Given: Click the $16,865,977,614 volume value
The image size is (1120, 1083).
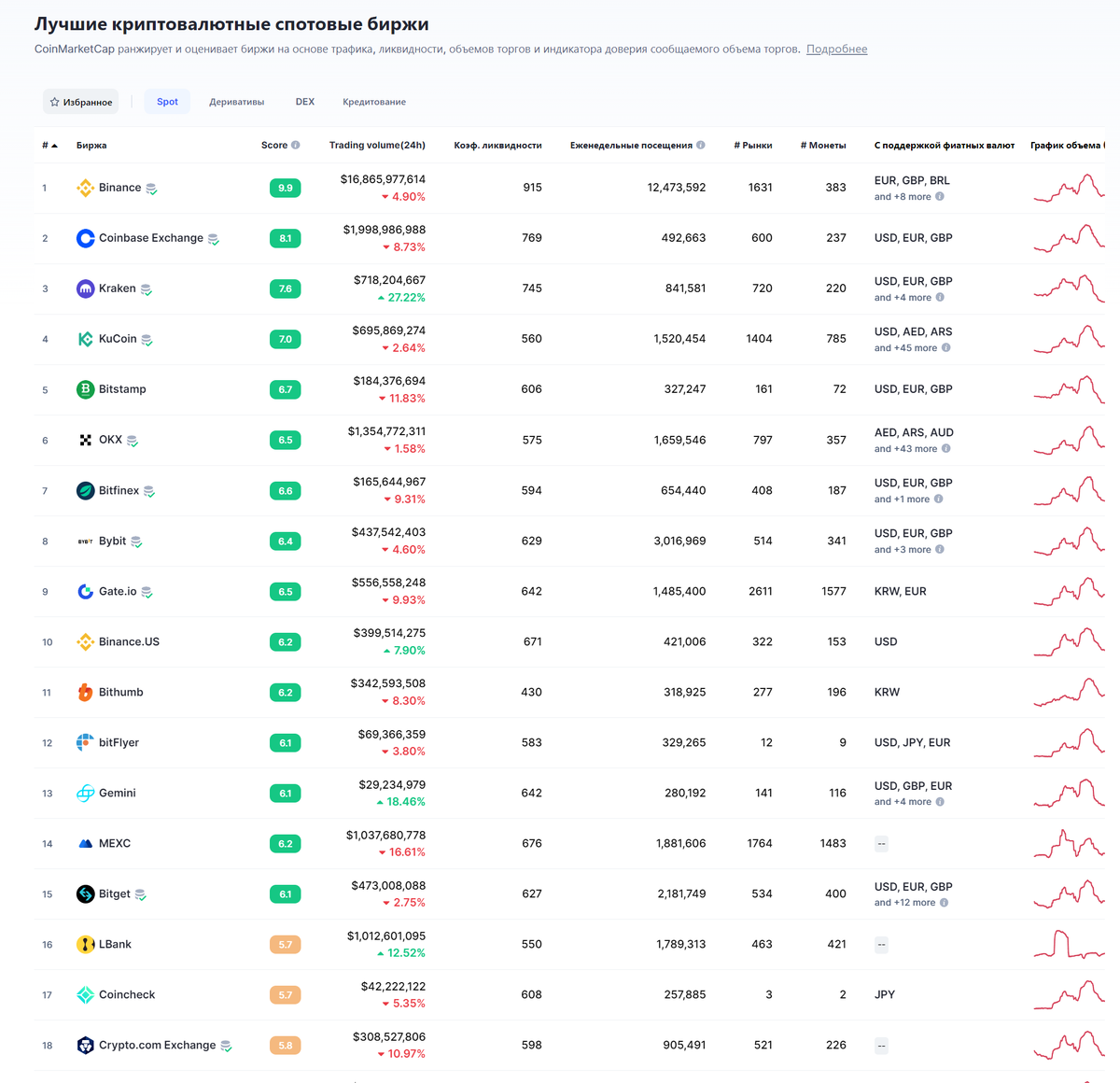Looking at the screenshot, I should [383, 179].
